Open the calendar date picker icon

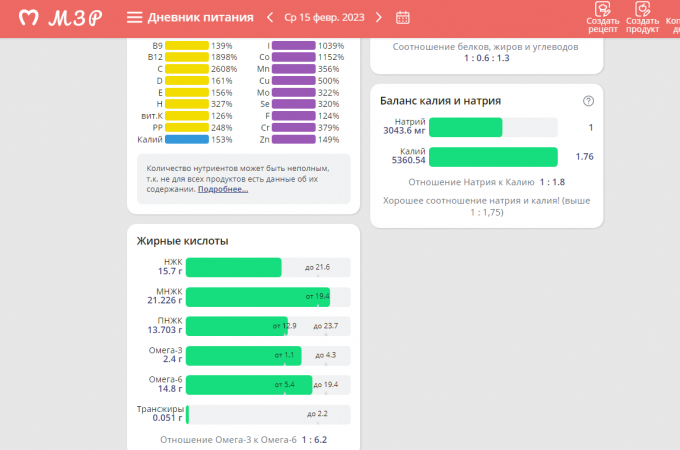[x=403, y=17]
